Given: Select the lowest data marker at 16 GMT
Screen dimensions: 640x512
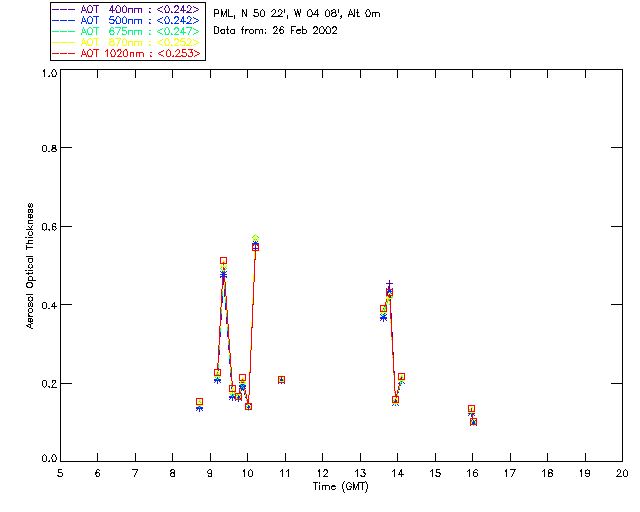Looking at the screenshot, I should [x=473, y=422].
